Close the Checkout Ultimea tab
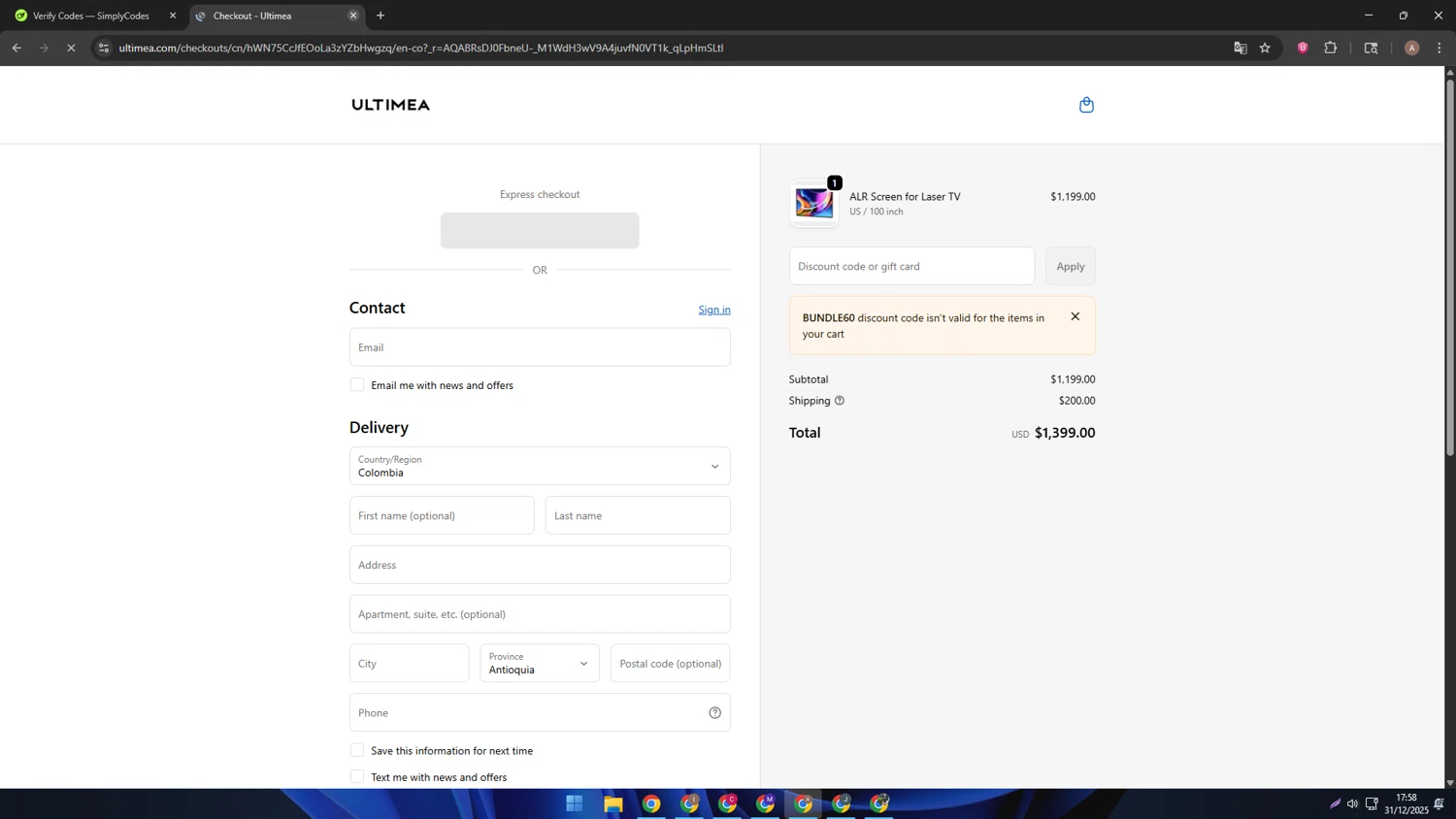Screen dimensions: 1456x819 (x=353, y=16)
